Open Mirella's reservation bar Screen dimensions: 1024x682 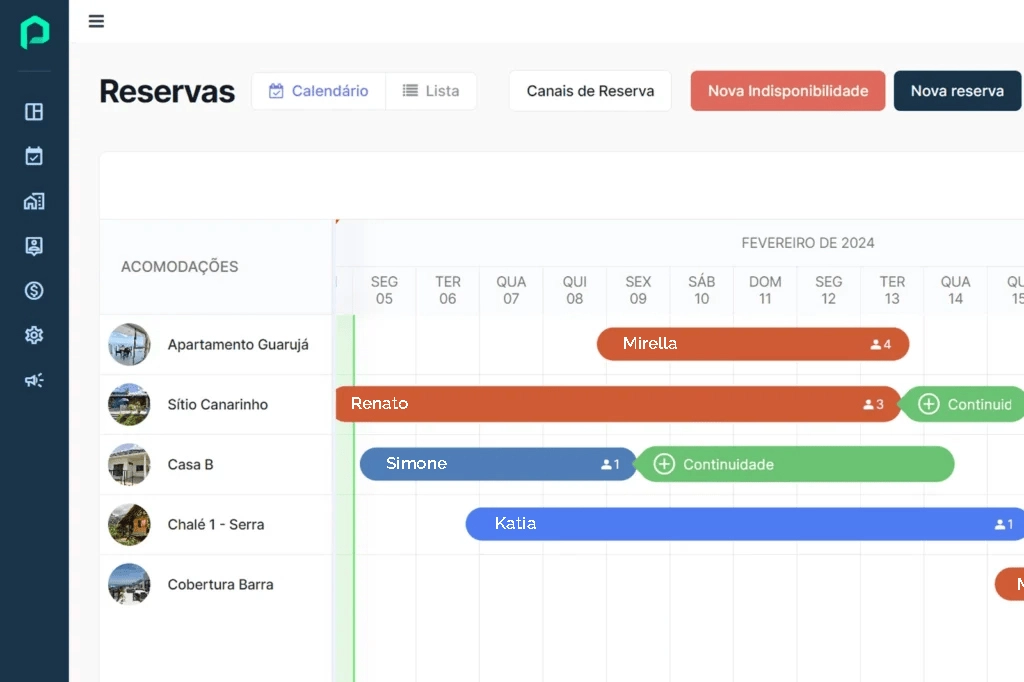click(x=752, y=344)
